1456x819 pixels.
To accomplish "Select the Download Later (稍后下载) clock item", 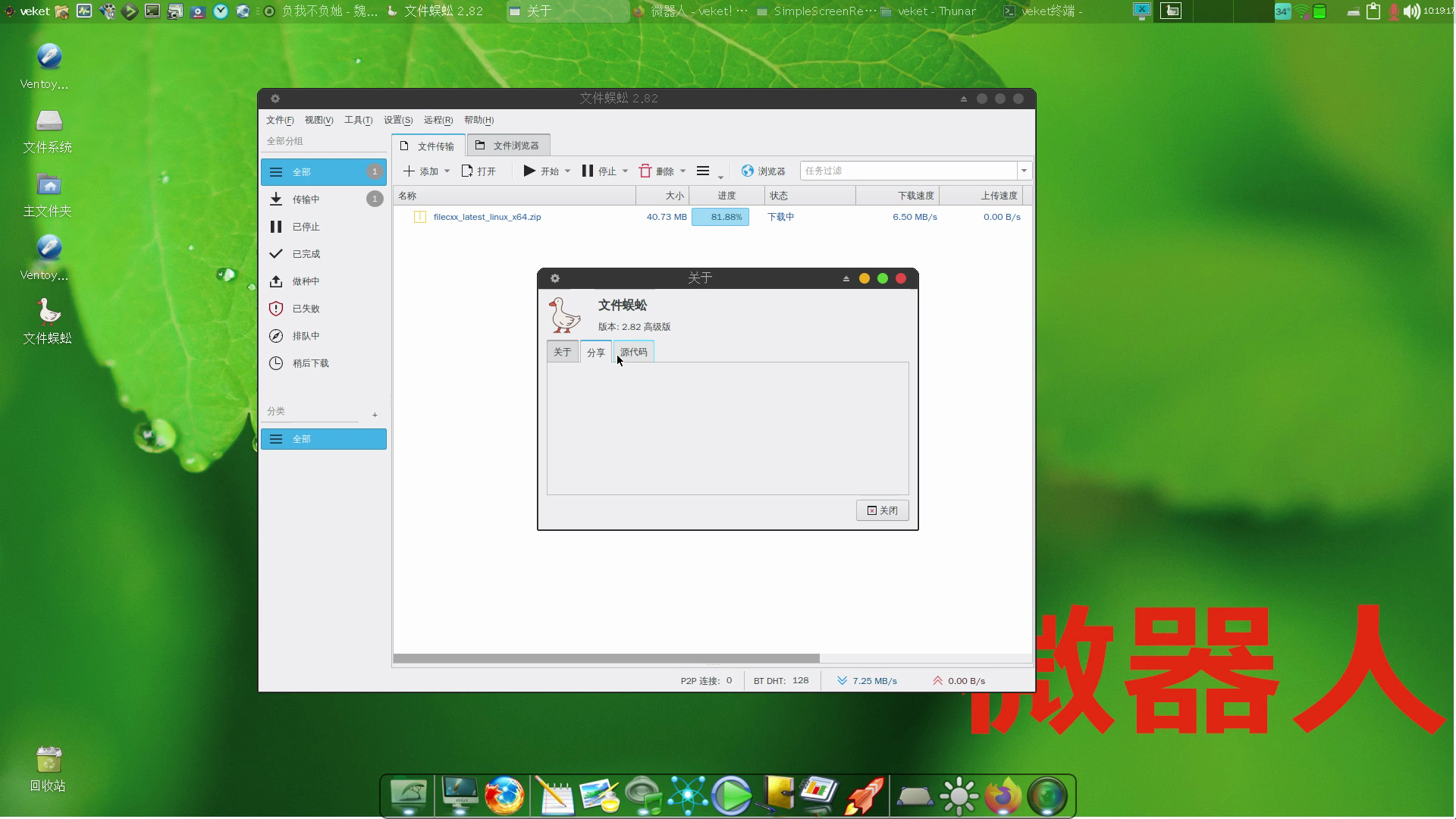I will coord(310,363).
